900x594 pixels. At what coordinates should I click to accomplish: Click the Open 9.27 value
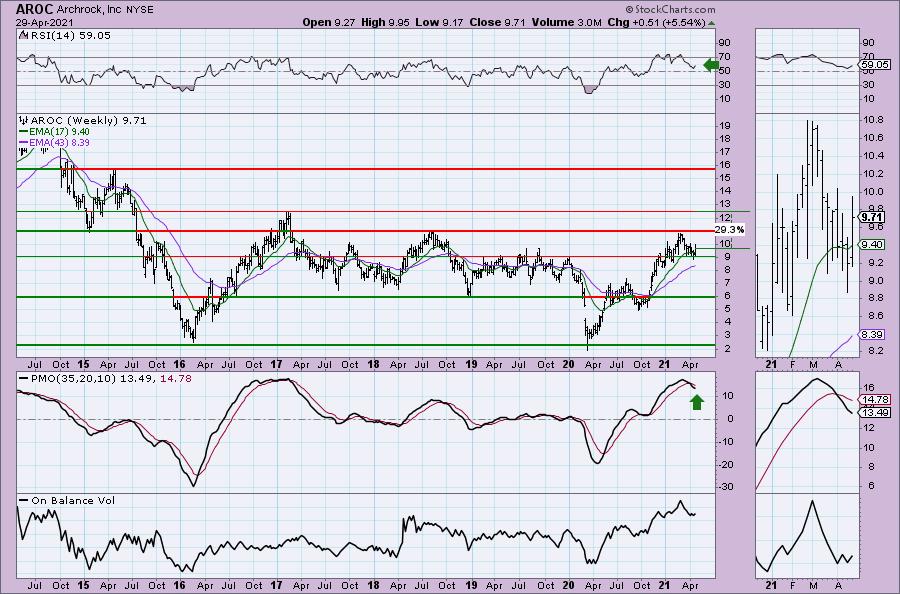(x=328, y=22)
